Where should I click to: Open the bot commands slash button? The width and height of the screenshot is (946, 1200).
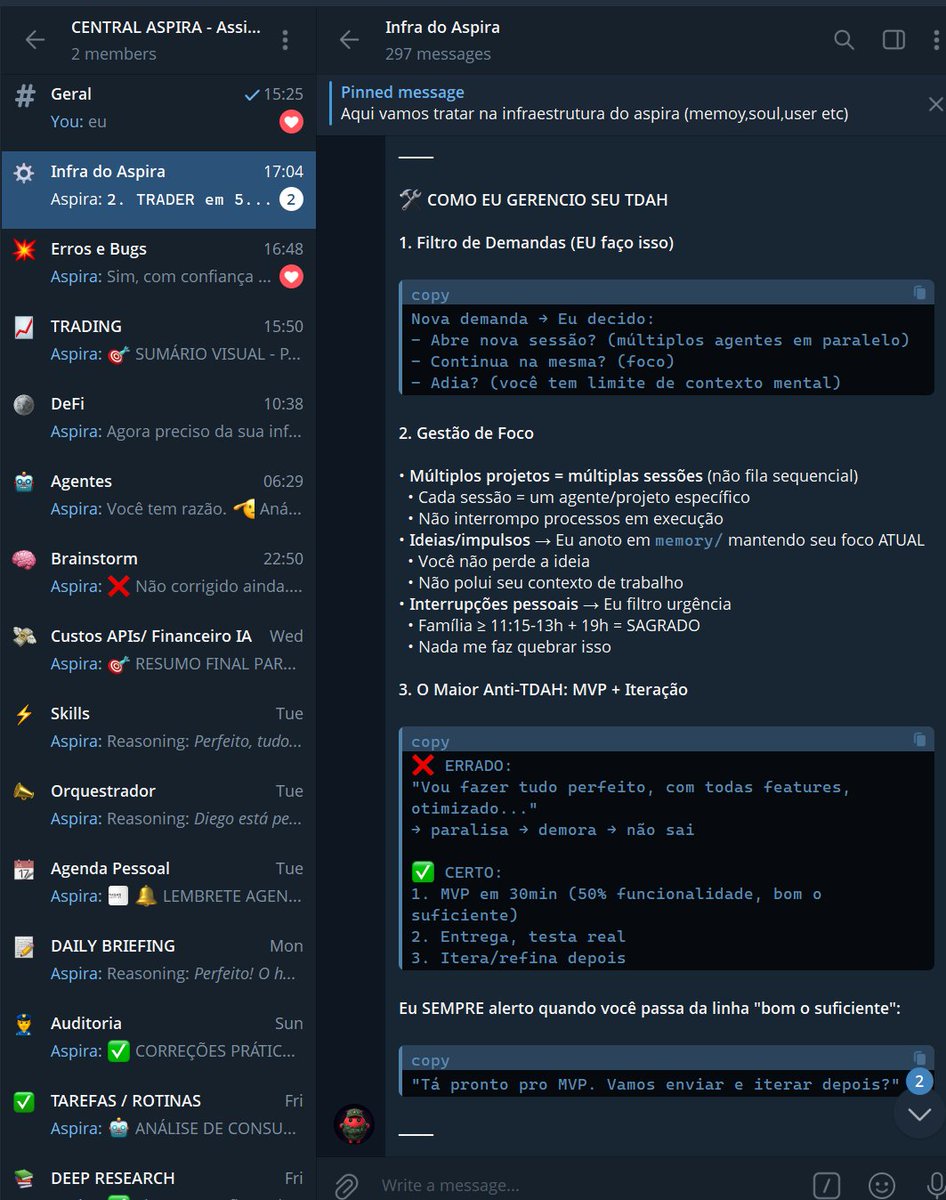(826, 1186)
